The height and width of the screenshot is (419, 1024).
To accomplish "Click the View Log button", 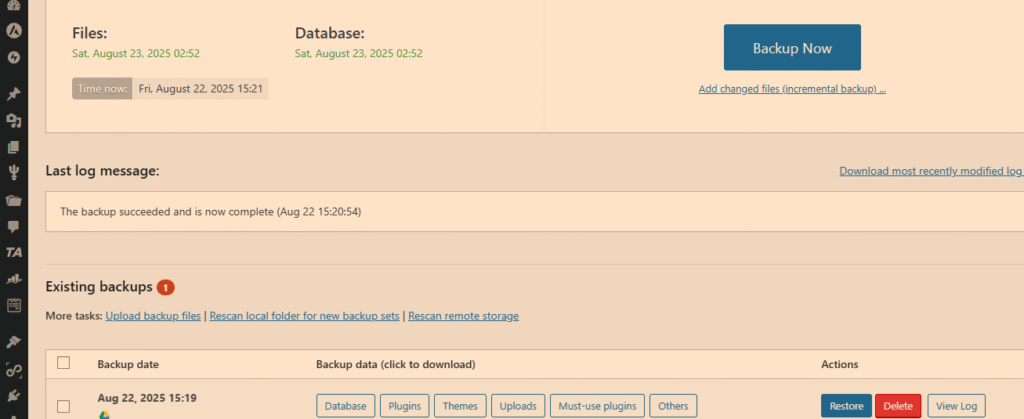I will [x=956, y=406].
